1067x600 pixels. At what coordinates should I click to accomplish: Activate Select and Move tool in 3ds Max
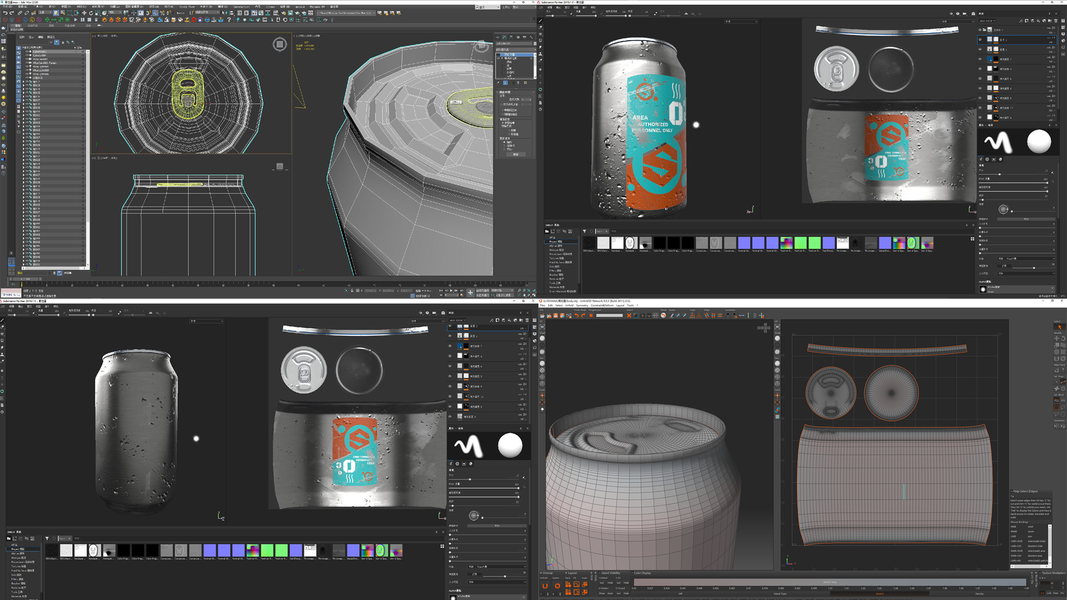click(x=84, y=13)
